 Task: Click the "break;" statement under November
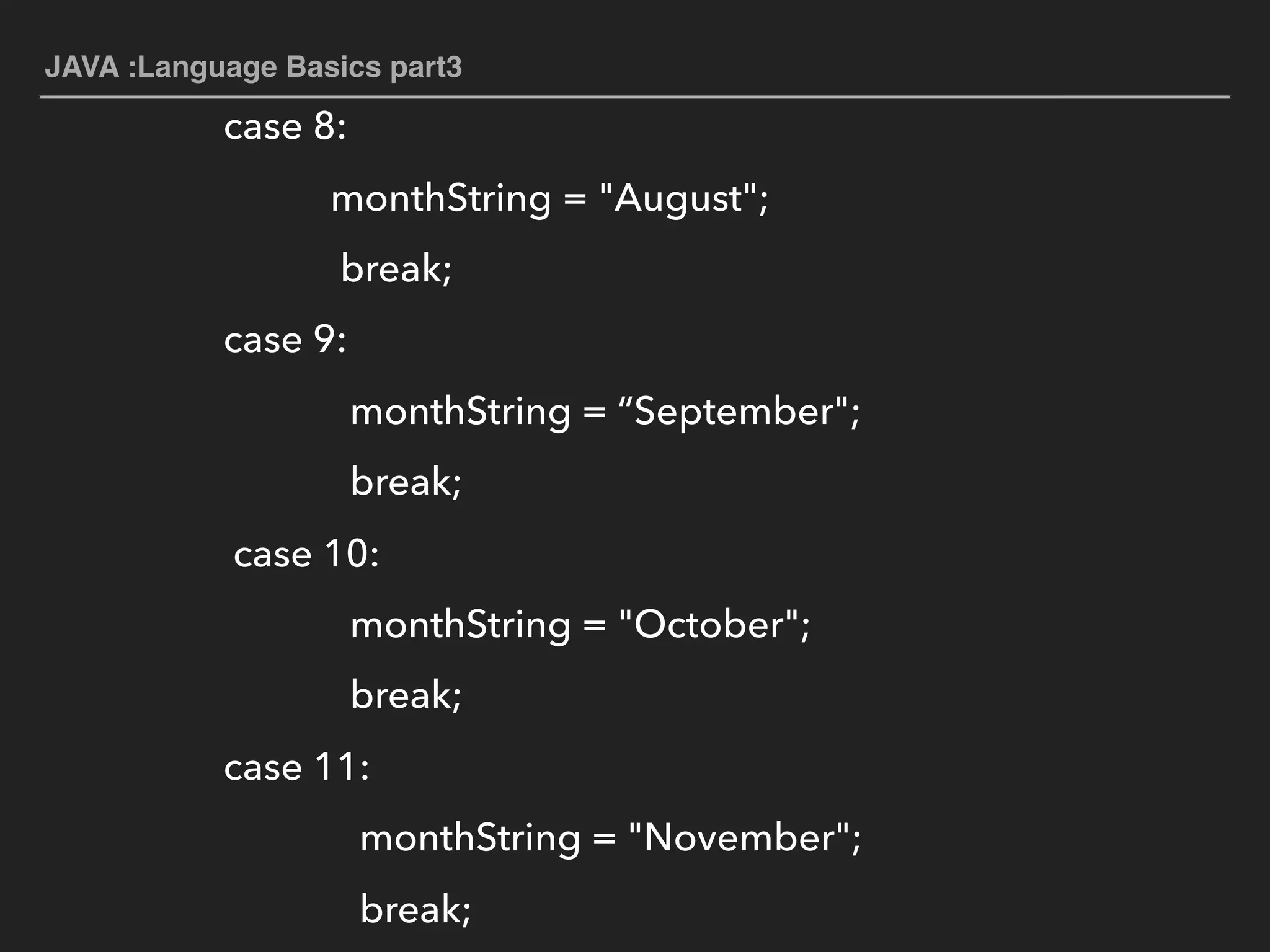[415, 909]
